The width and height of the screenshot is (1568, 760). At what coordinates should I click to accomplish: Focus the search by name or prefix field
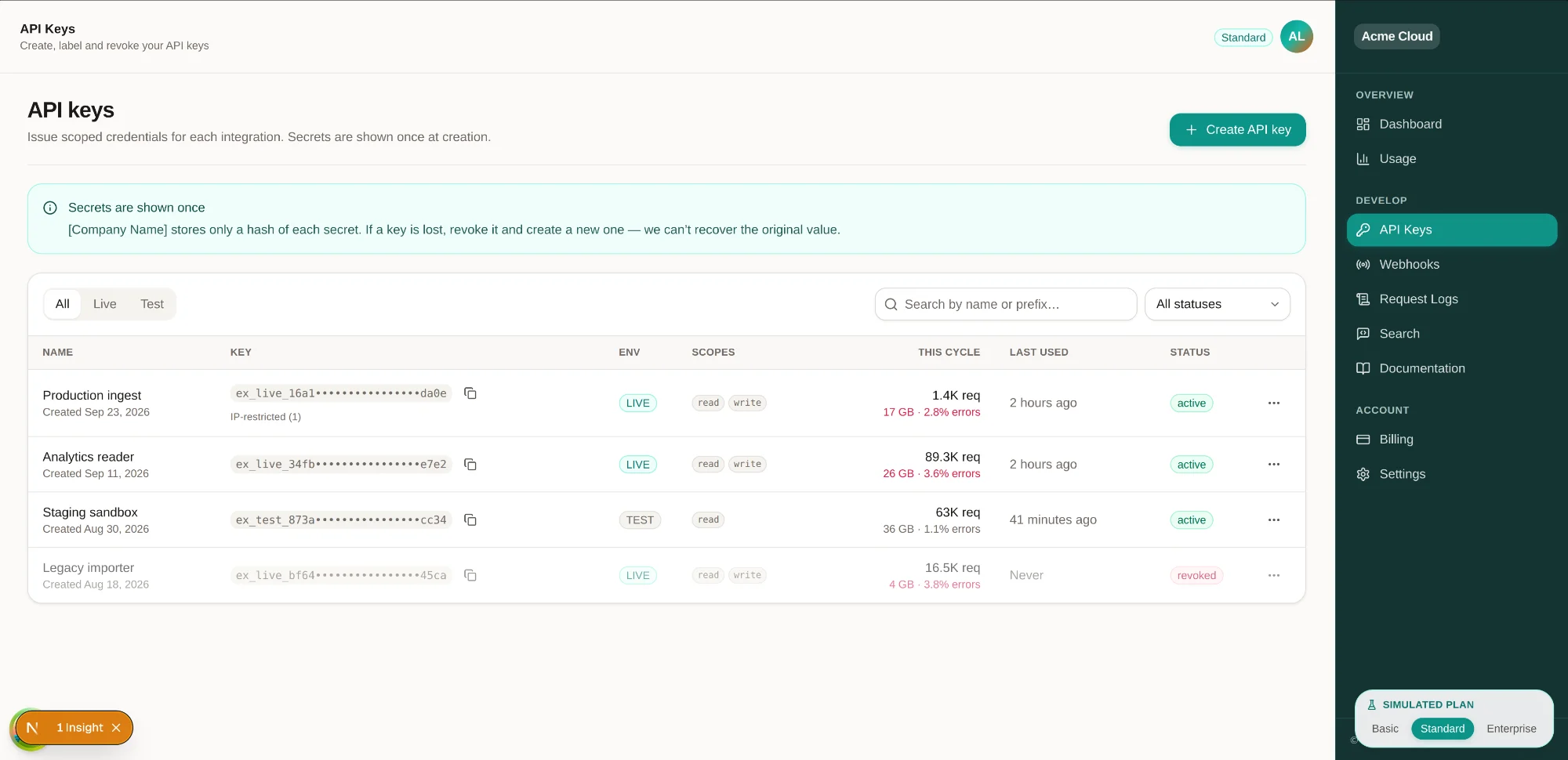tap(1006, 304)
